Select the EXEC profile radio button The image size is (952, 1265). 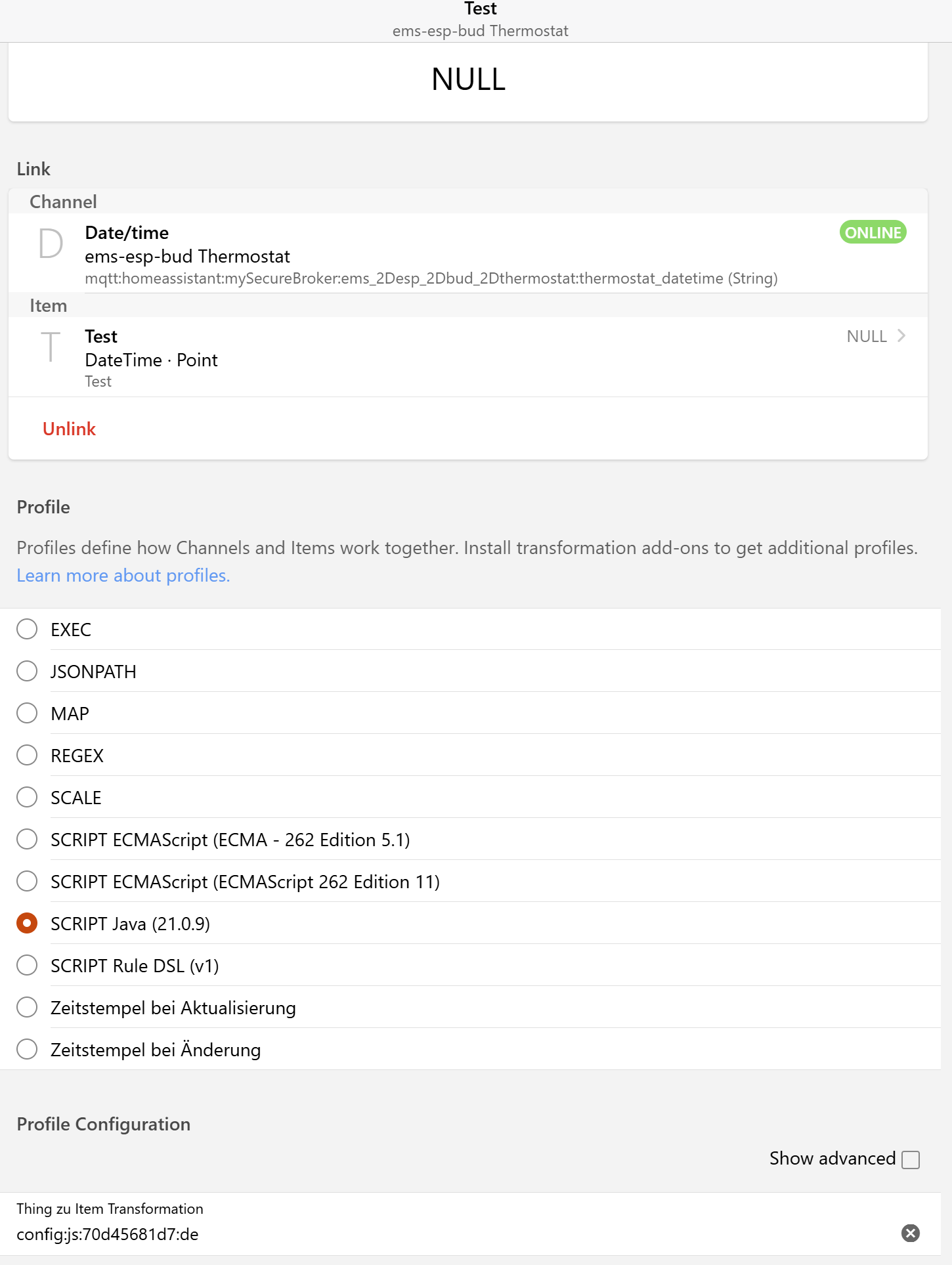coord(27,629)
